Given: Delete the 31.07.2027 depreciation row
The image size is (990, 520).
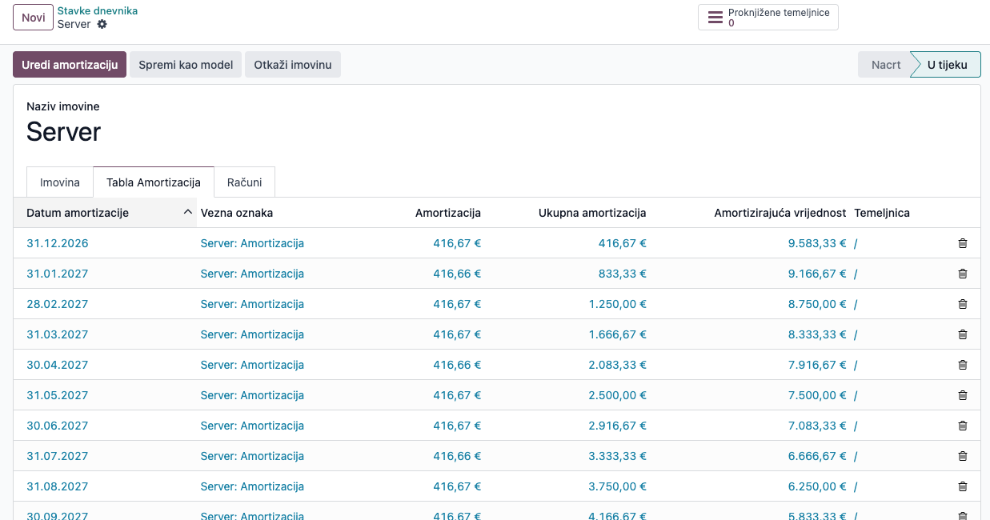Looking at the screenshot, I should point(963,456).
